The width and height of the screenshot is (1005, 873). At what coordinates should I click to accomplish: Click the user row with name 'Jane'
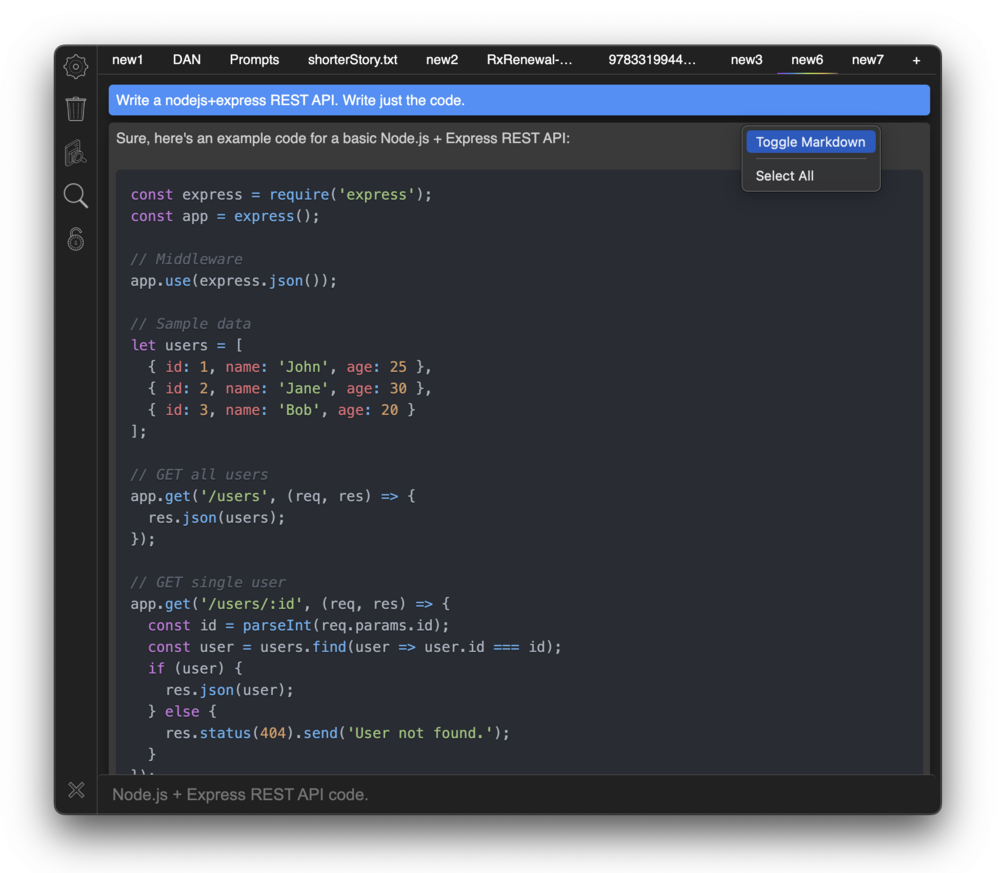pyautogui.click(x=290, y=388)
